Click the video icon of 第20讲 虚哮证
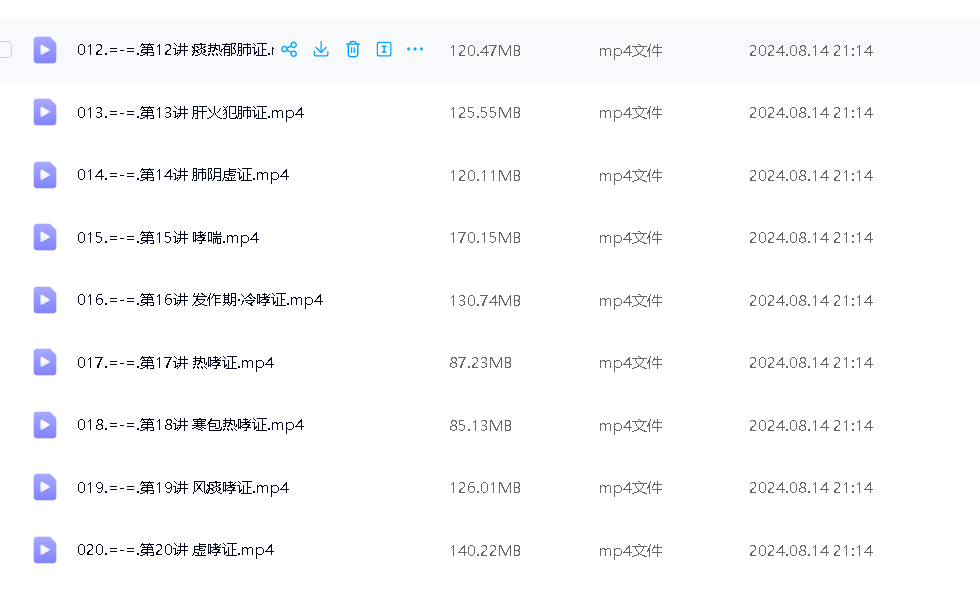Image resolution: width=980 pixels, height=591 pixels. 45,550
